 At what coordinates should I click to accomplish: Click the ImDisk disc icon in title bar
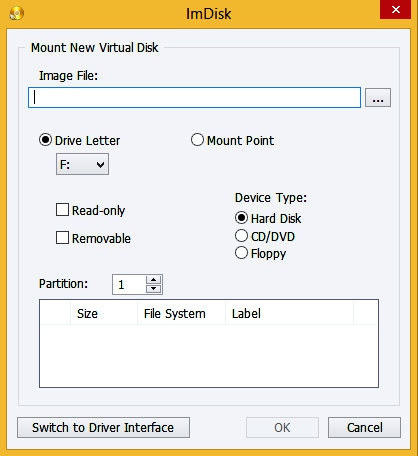click(x=16, y=14)
